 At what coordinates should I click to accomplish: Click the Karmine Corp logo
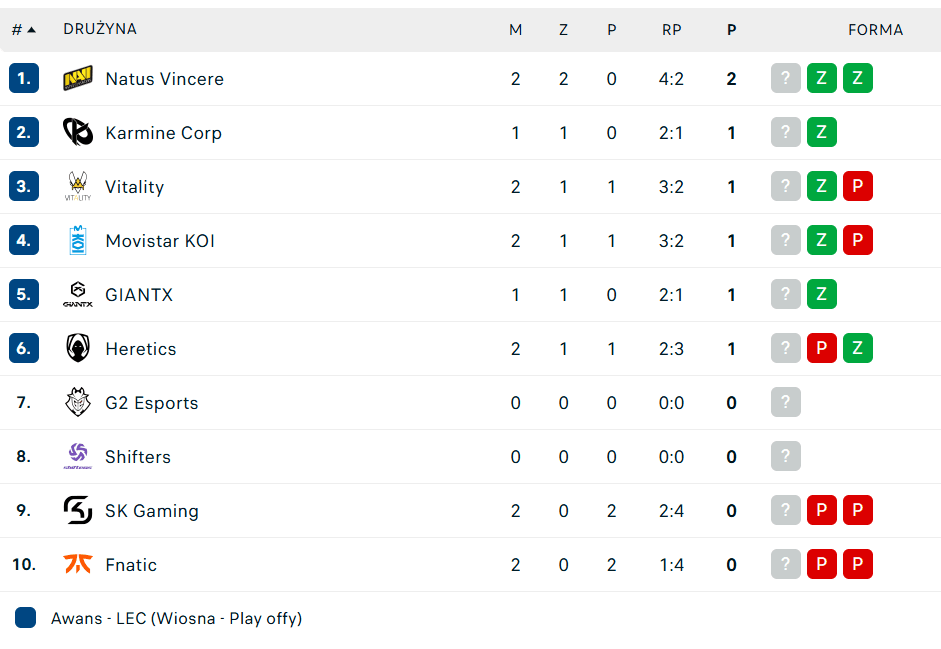[x=77, y=132]
